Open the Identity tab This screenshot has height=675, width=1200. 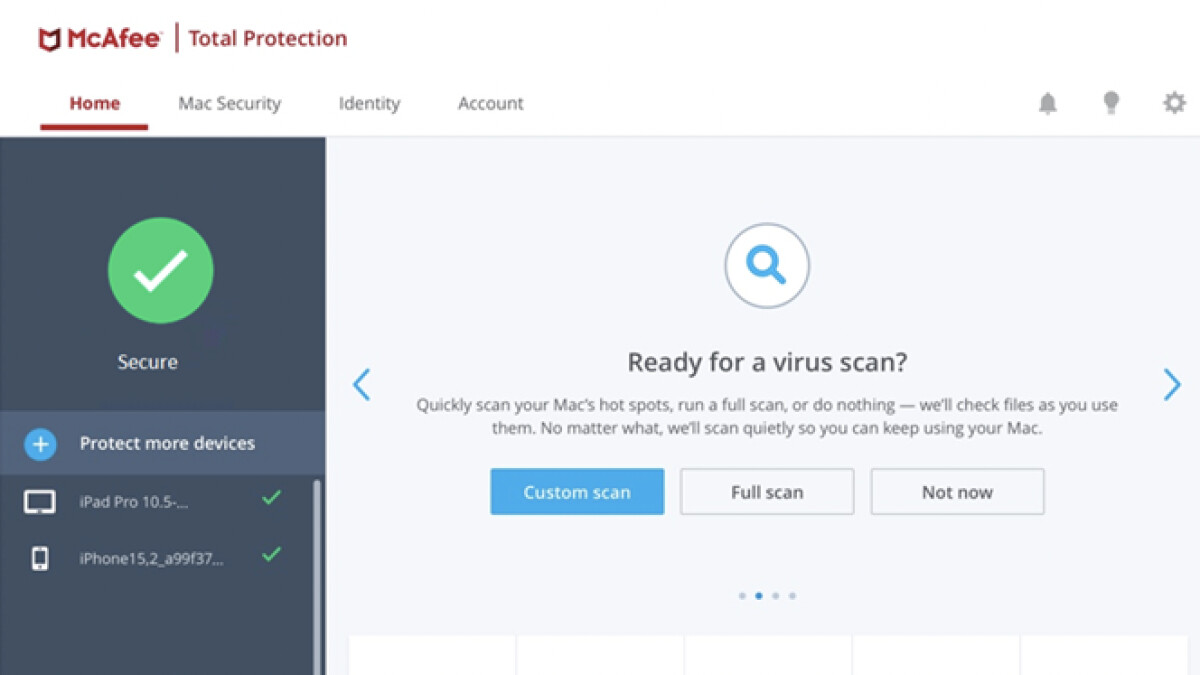coord(369,103)
